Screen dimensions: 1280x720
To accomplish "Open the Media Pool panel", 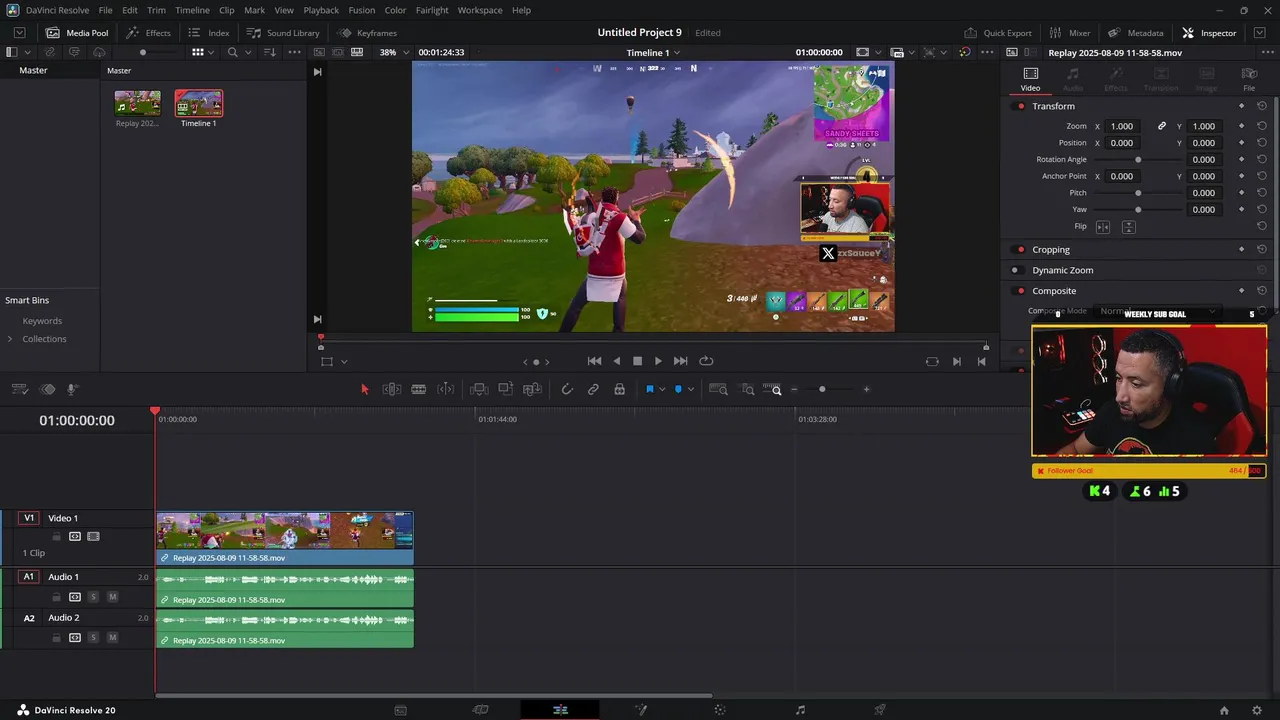I will click(x=77, y=33).
